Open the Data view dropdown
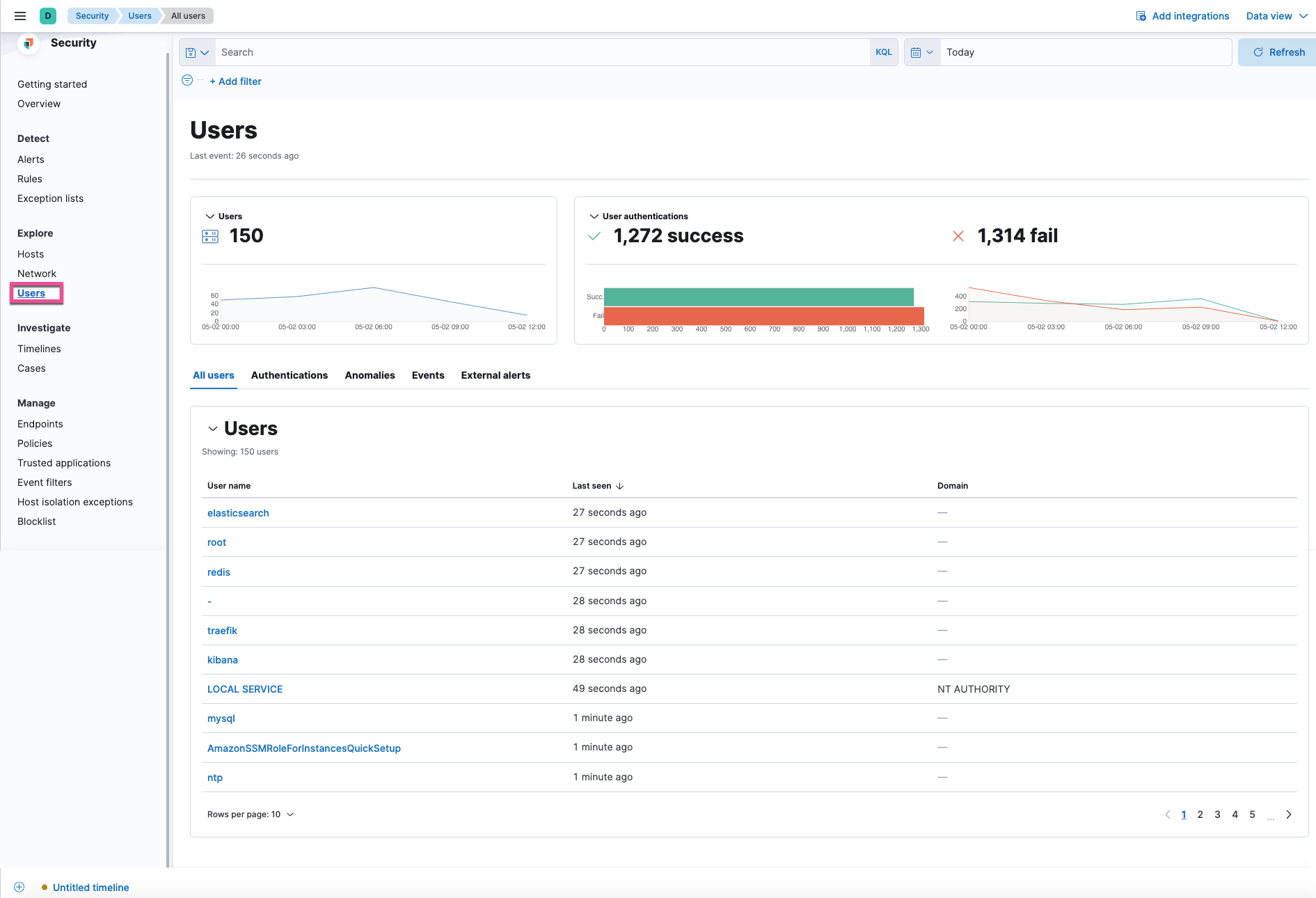The height and width of the screenshot is (898, 1316). coord(1276,15)
